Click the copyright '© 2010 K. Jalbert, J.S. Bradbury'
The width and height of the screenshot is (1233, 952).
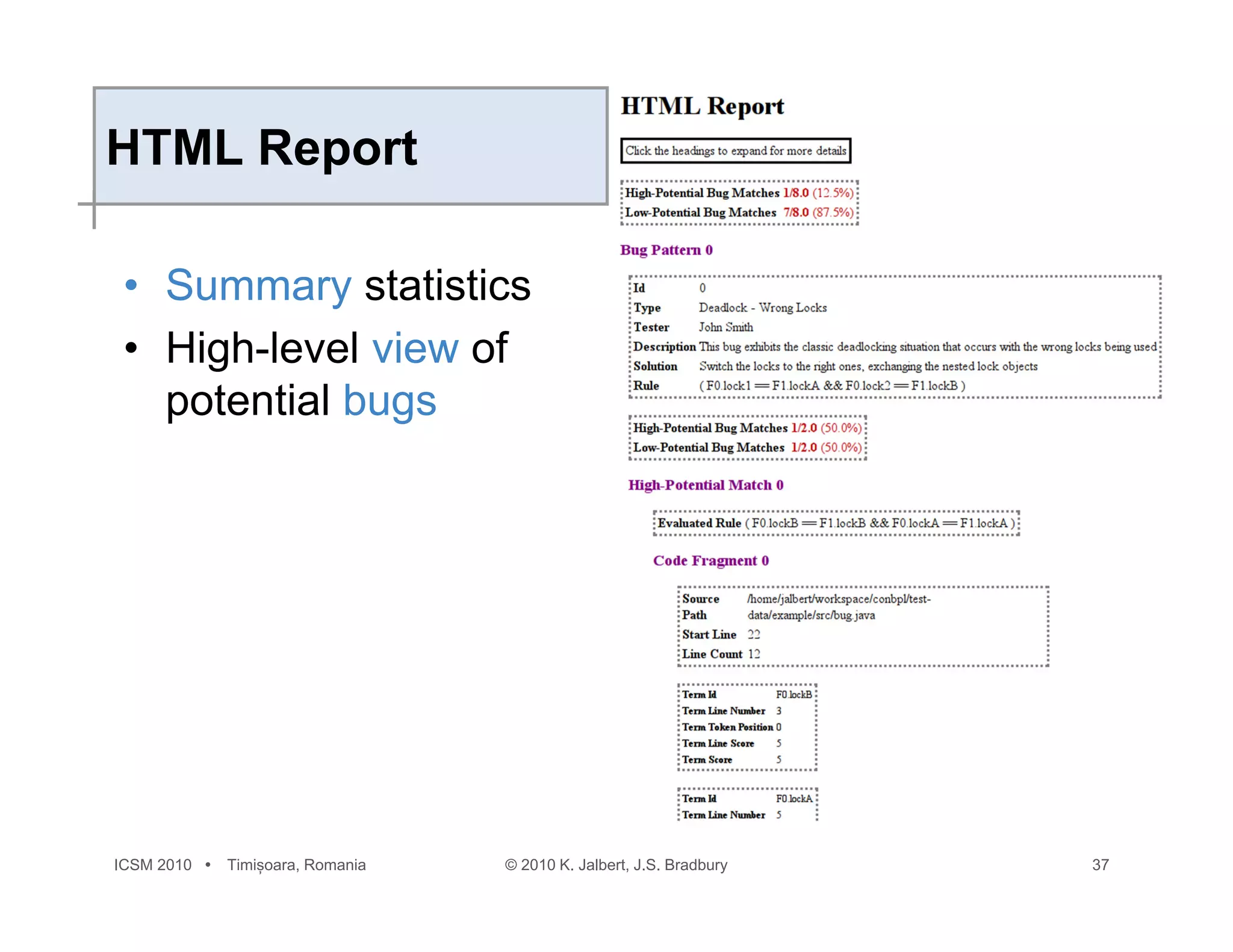tap(616, 865)
